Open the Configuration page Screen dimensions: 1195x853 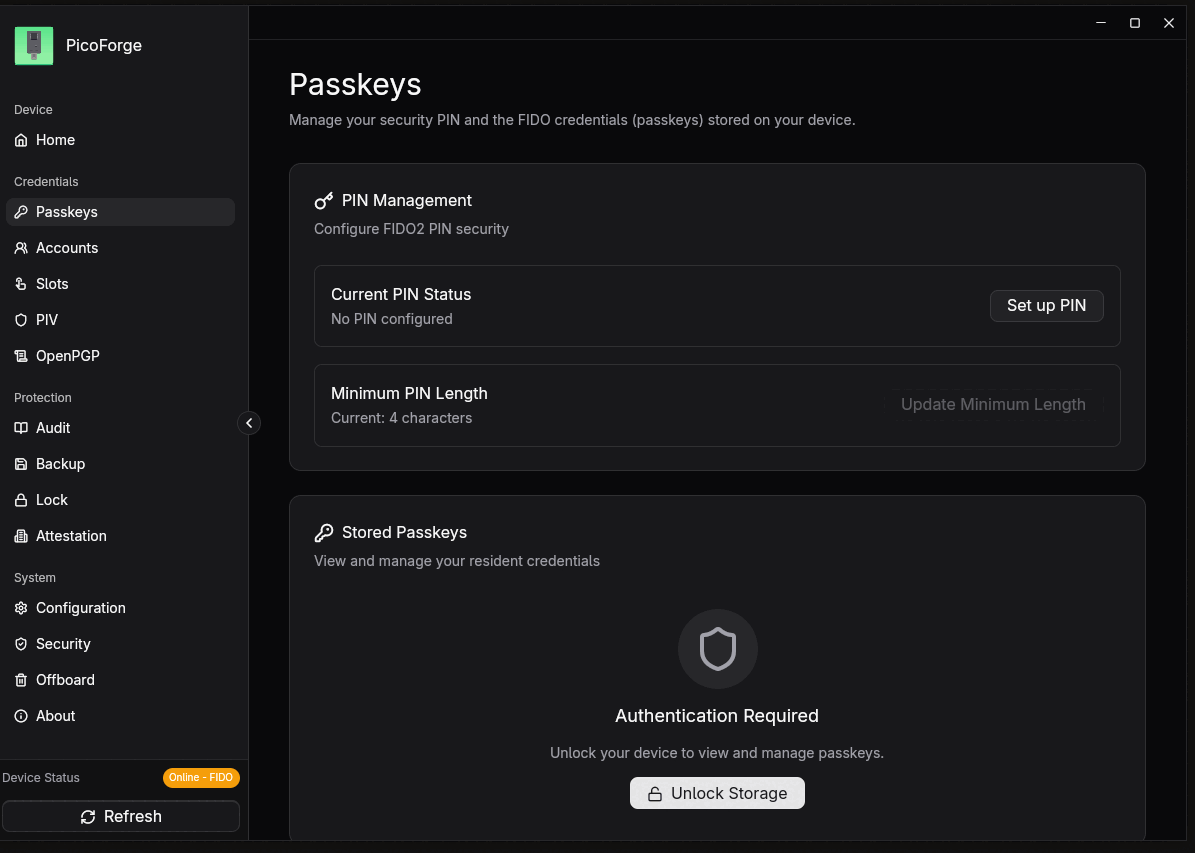pos(120,608)
